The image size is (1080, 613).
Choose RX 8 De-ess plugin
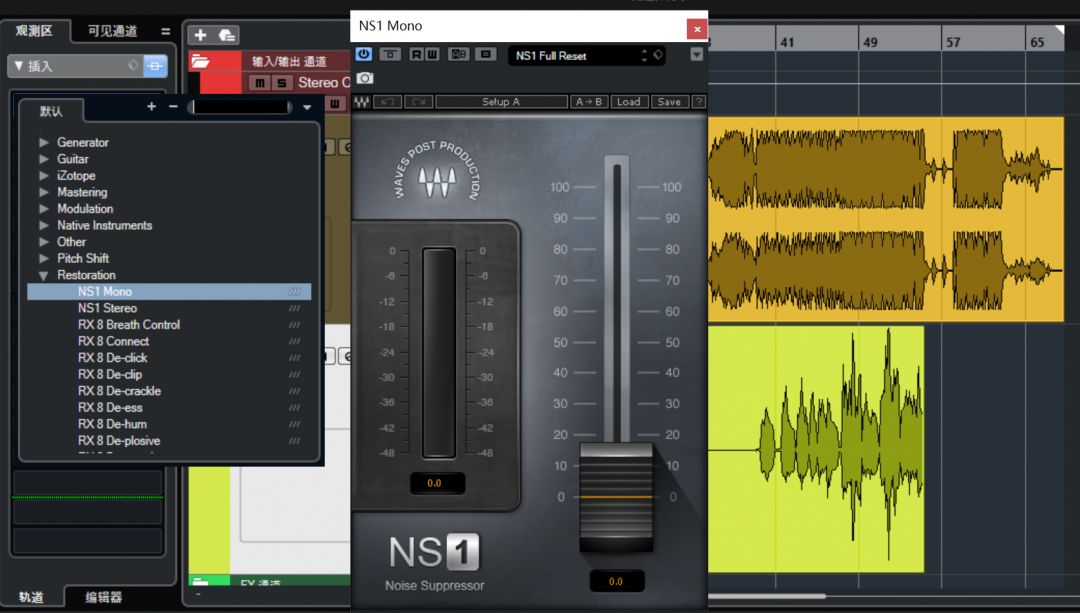[x=169, y=407]
